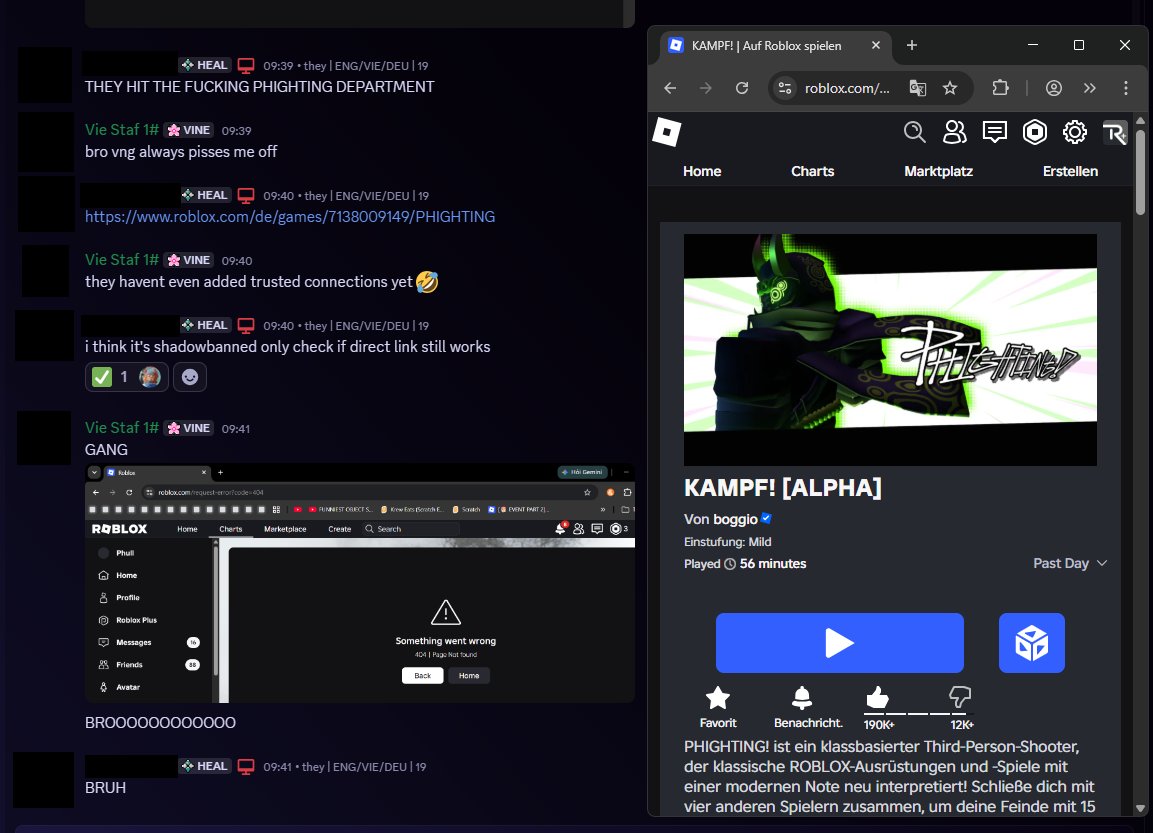Click the thumbs down dislike icon
The image size is (1153, 833).
[960, 697]
